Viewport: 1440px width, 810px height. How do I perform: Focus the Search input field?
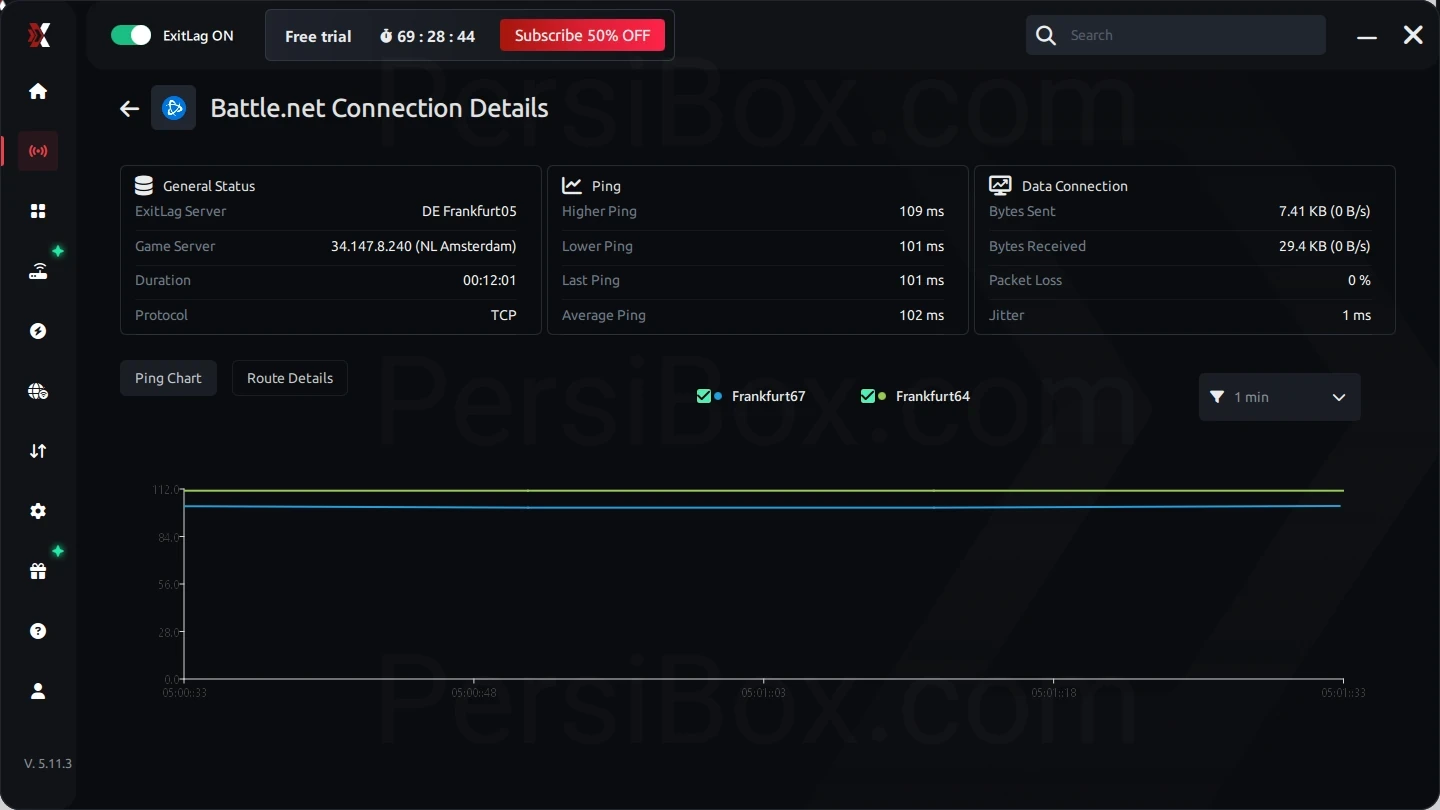click(1176, 36)
